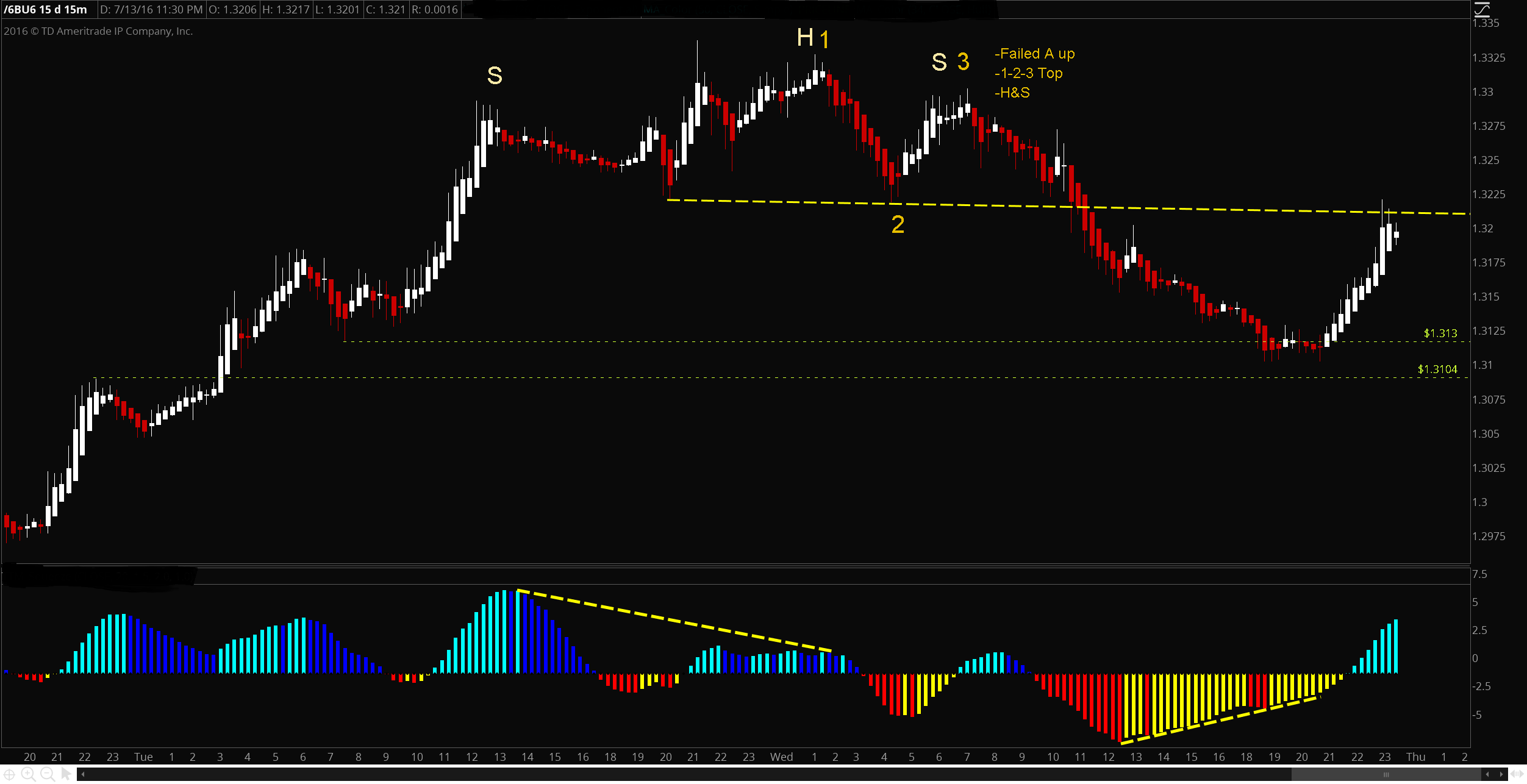Click the /6BU6 15 d 15m symbol label

[x=46, y=9]
